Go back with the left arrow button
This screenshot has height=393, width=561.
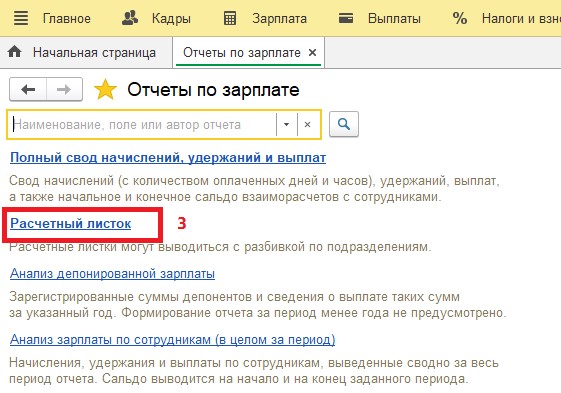pyautogui.click(x=28, y=89)
